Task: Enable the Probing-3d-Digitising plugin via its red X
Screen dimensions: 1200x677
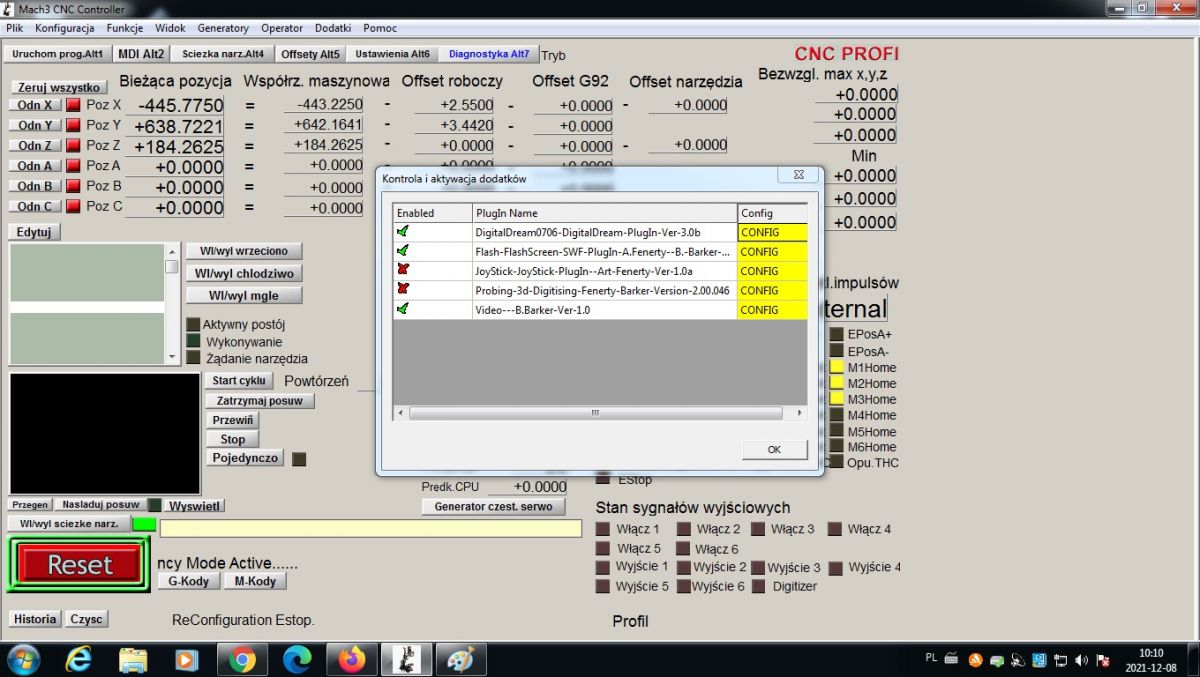Action: 403,290
